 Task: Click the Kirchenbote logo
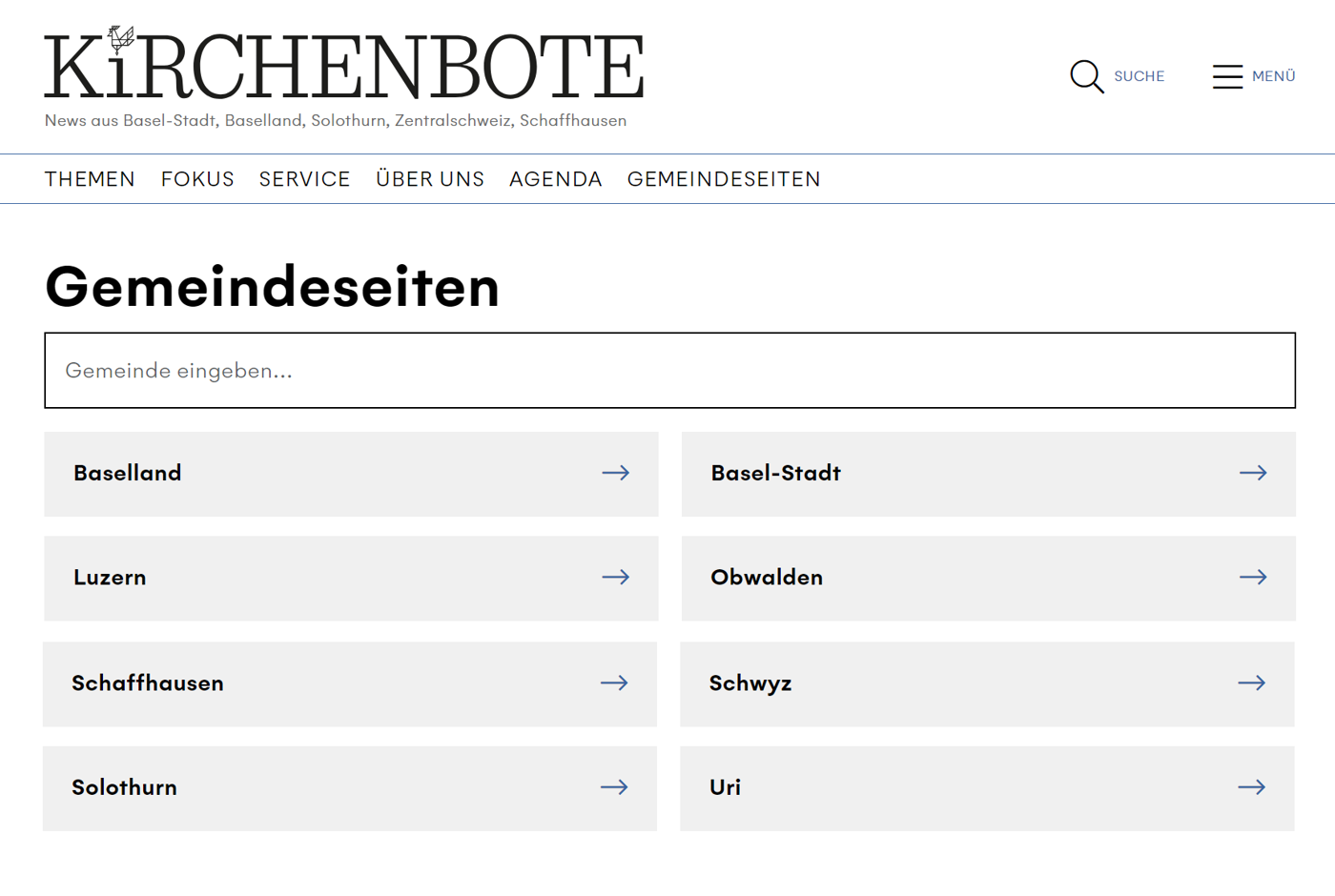click(x=343, y=65)
